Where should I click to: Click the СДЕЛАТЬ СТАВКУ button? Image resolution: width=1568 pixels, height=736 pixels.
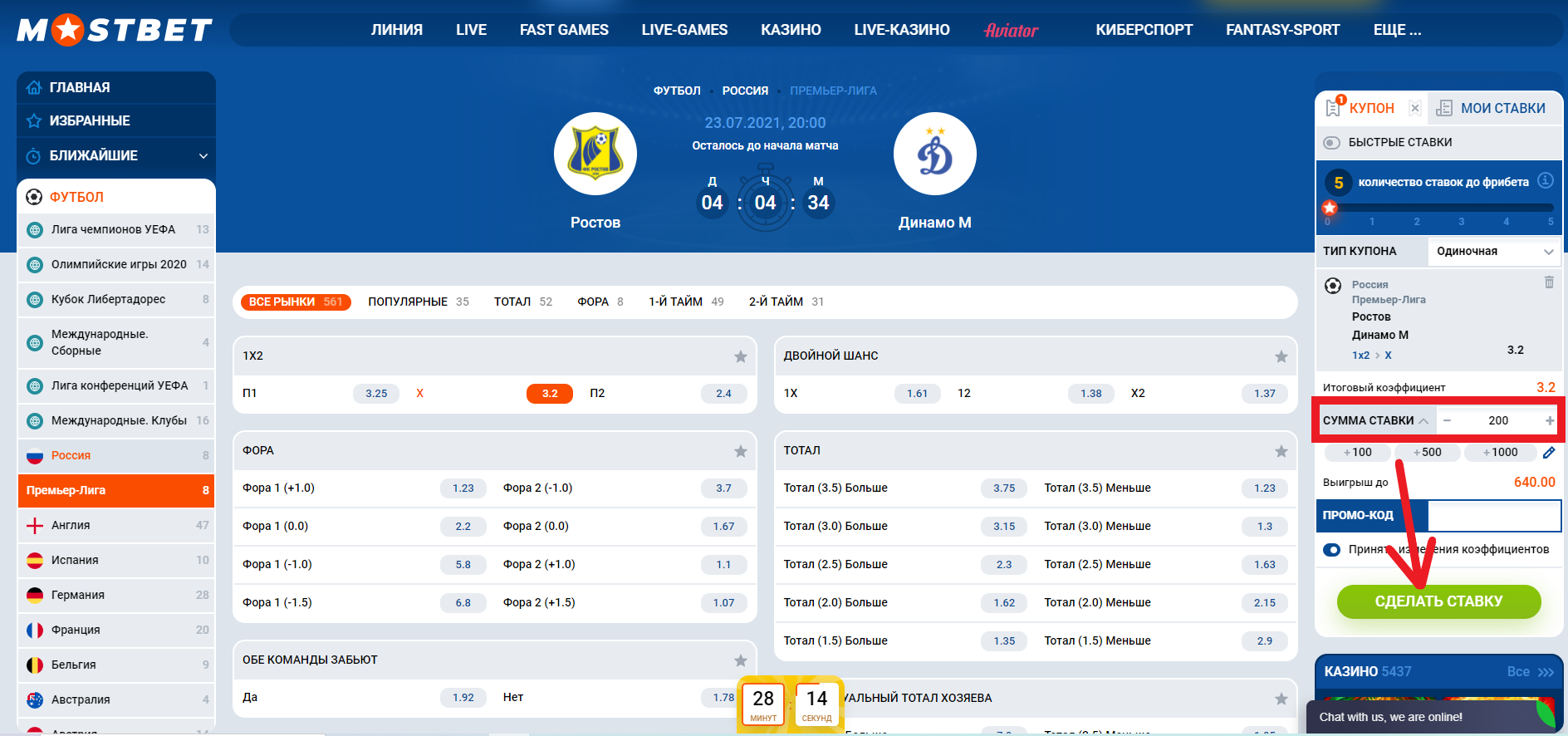click(1438, 601)
